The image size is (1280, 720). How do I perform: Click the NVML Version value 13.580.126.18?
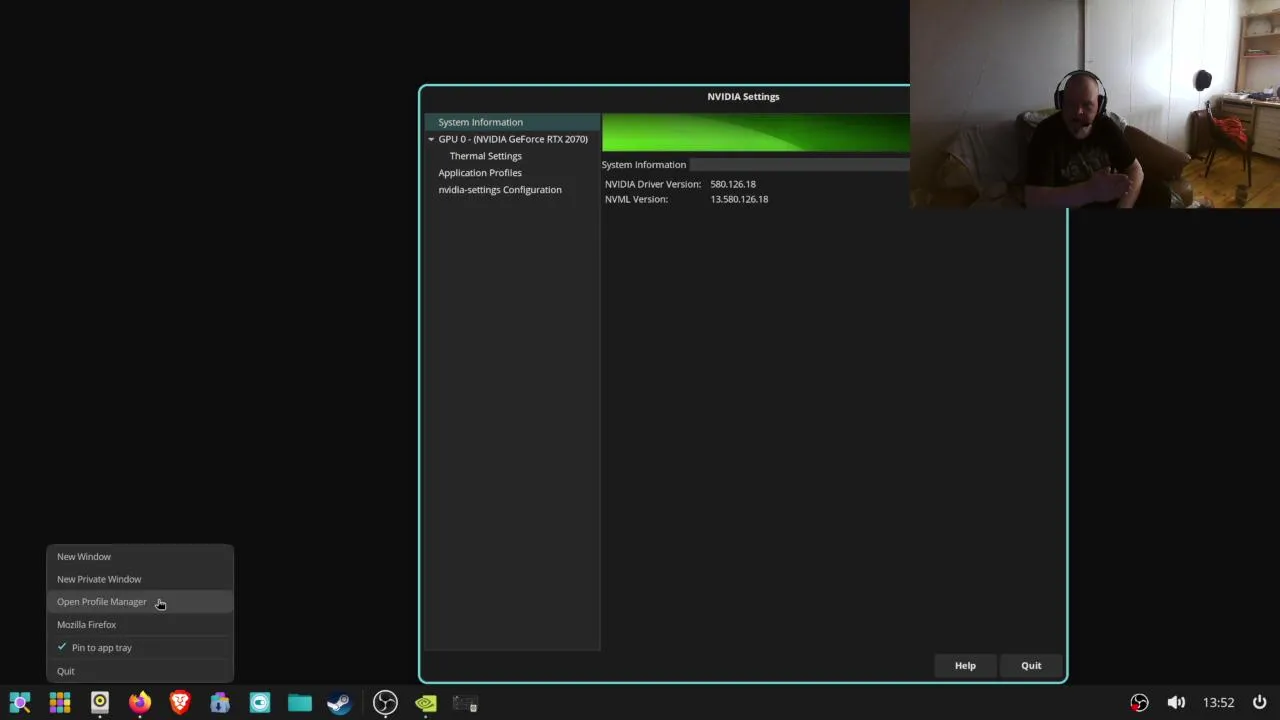click(x=739, y=199)
